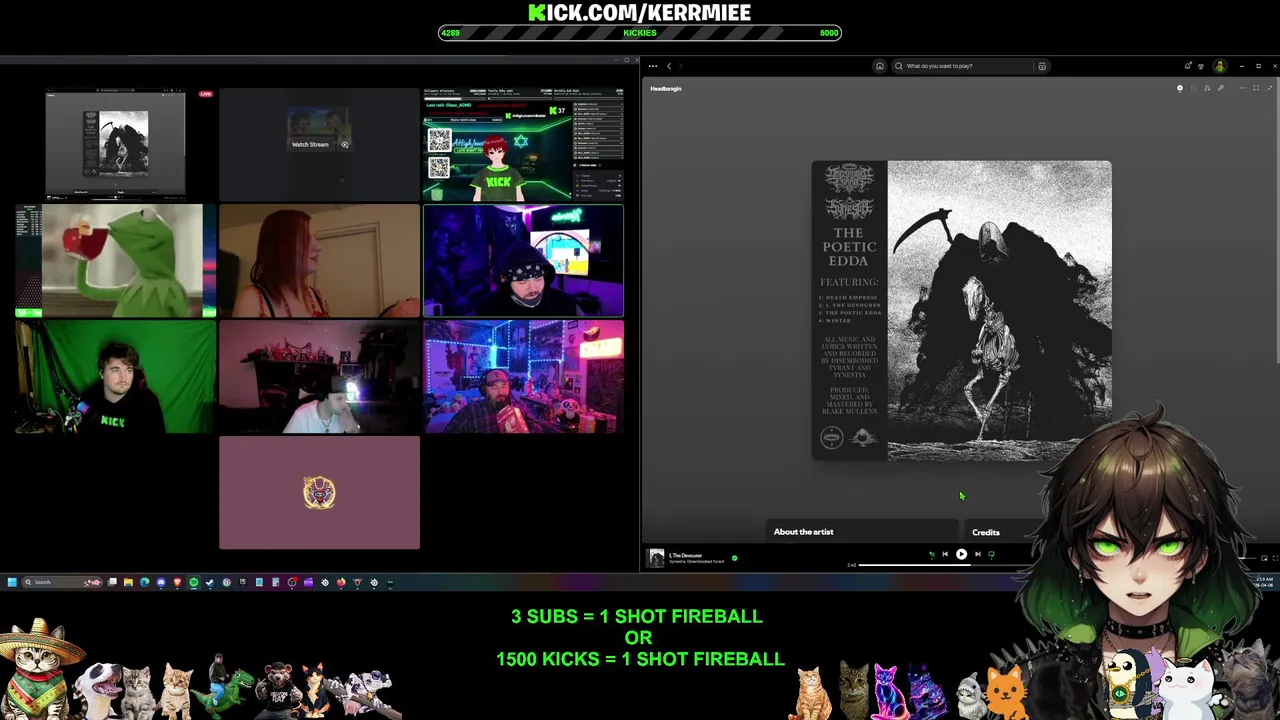The image size is (1280, 720).
Task: Toggle shuffle in the Spotify player
Action: pyautogui.click(x=931, y=554)
